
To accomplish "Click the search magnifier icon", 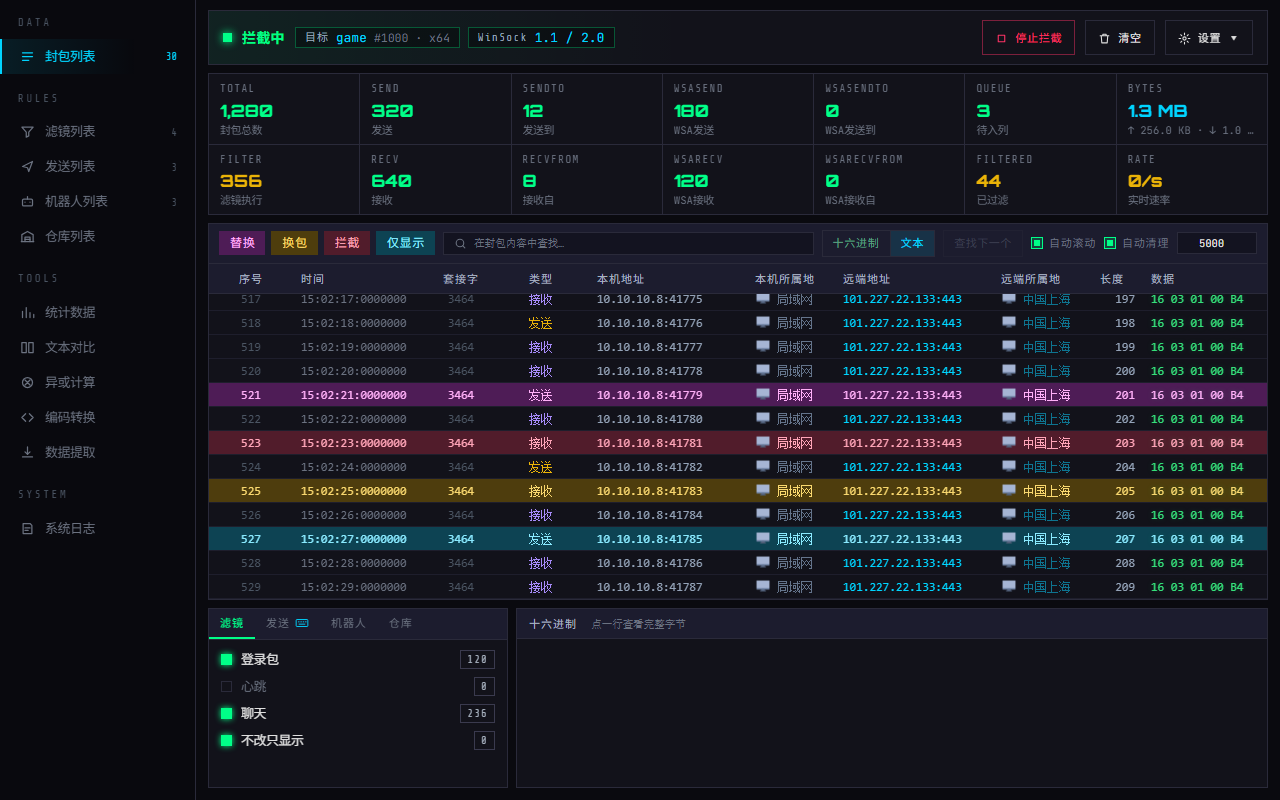I will pyautogui.click(x=460, y=243).
